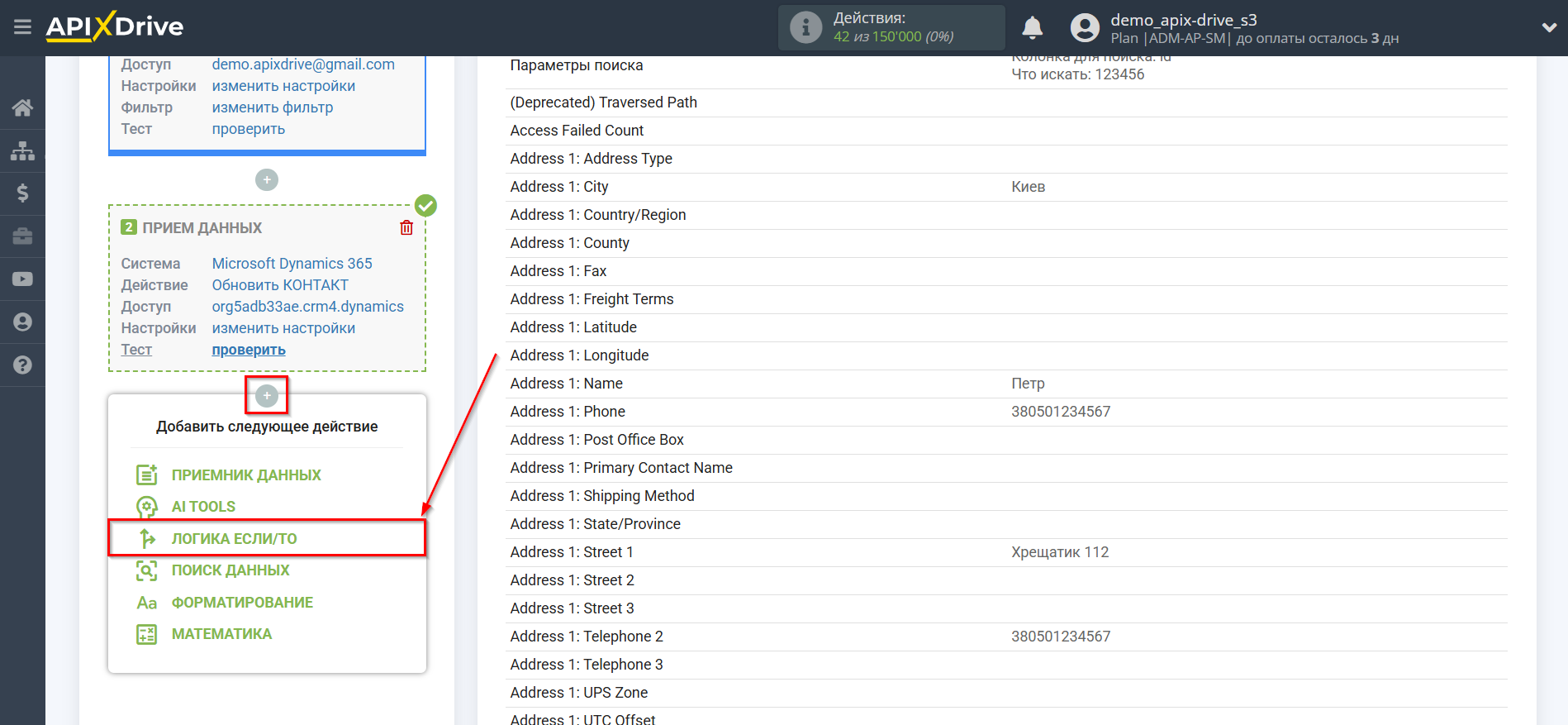Select ФОРМАТИРОВАНИЕ action

242,603
